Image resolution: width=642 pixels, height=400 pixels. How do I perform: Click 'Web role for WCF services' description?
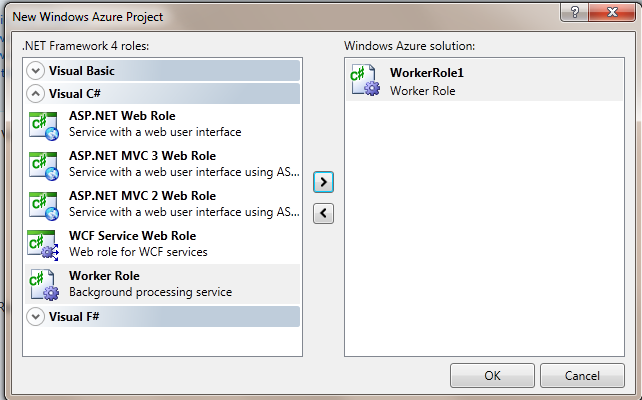[x=138, y=252]
